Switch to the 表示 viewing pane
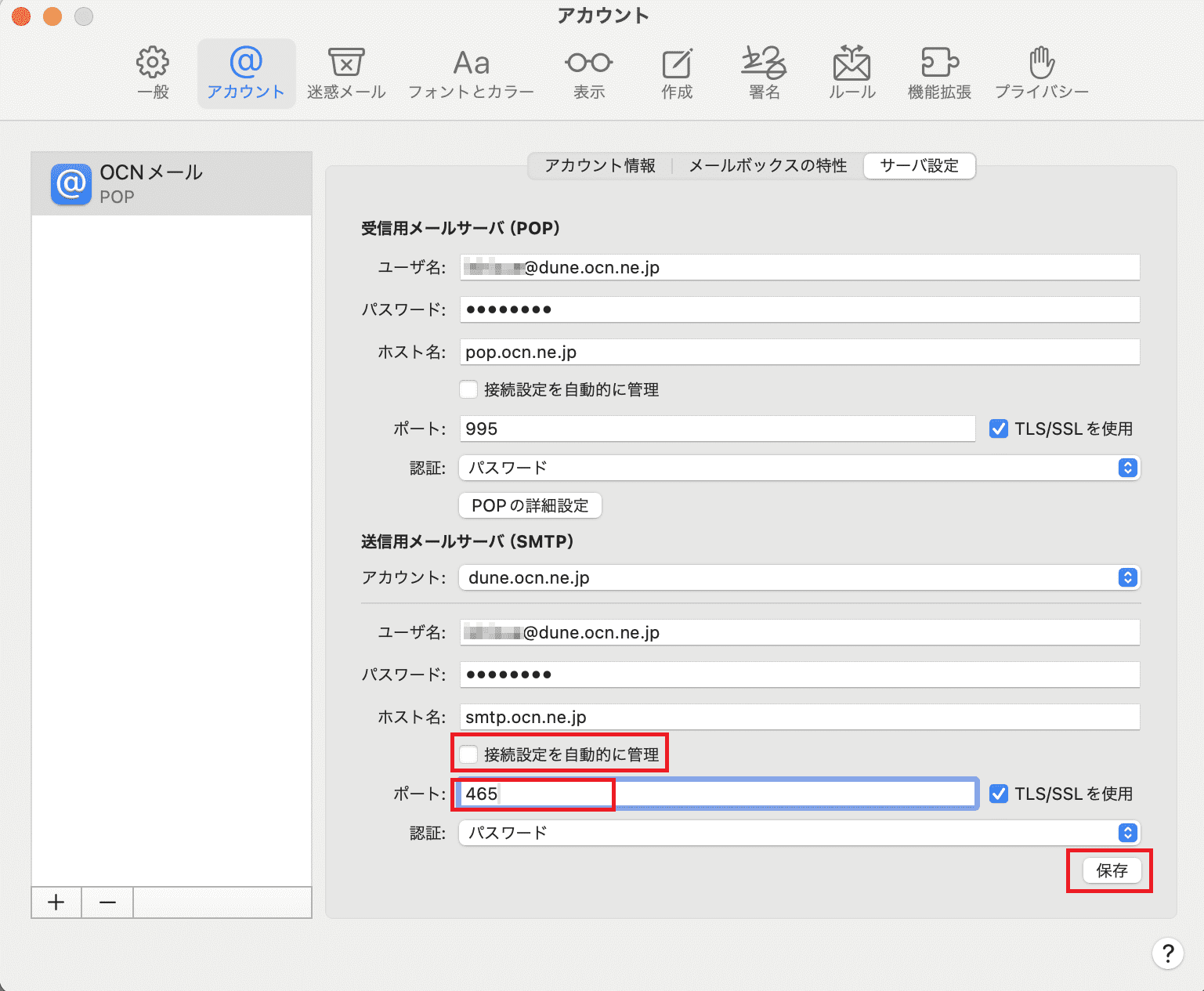The image size is (1204, 991). [x=589, y=74]
